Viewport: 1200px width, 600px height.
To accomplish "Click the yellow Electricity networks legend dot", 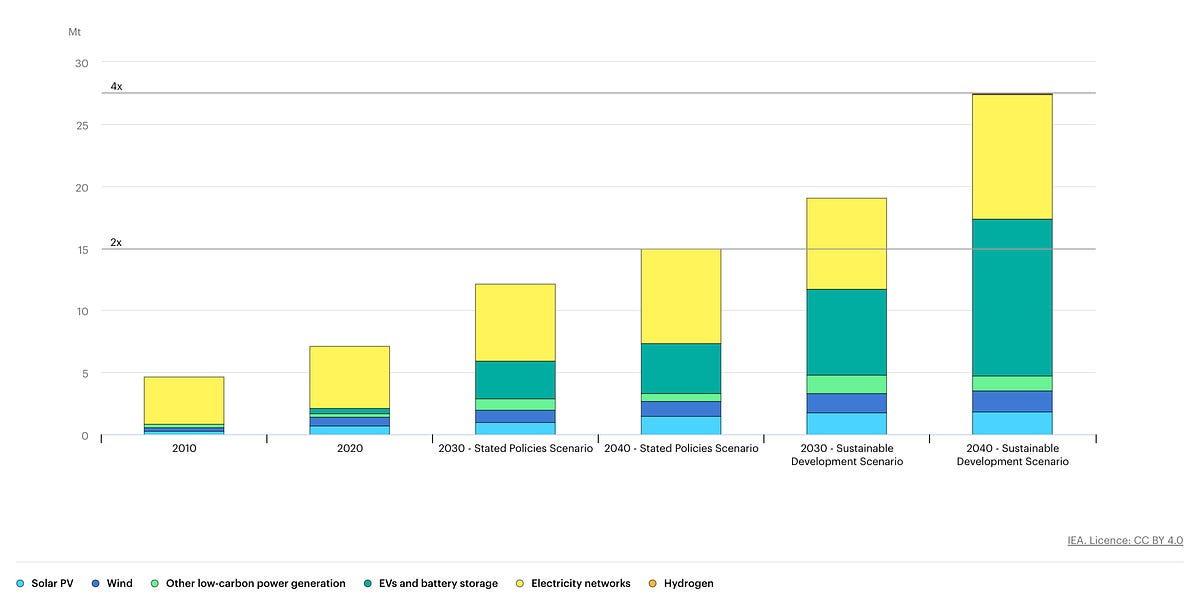I will coord(519,583).
